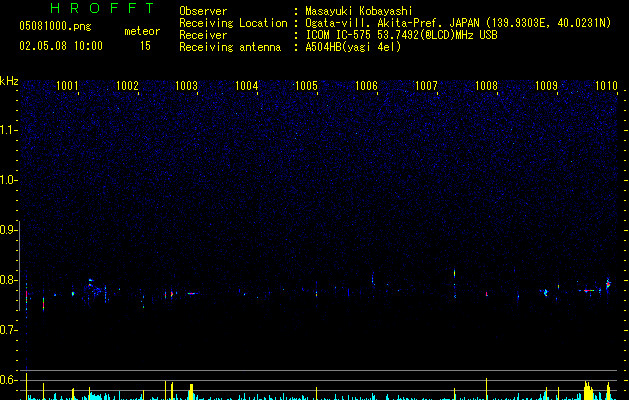Click the 1004 time marker

point(246,86)
